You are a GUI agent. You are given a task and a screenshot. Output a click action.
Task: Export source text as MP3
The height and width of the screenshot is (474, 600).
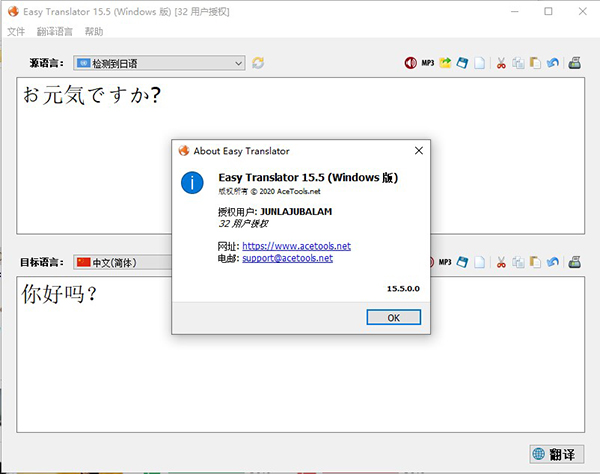tap(428, 63)
